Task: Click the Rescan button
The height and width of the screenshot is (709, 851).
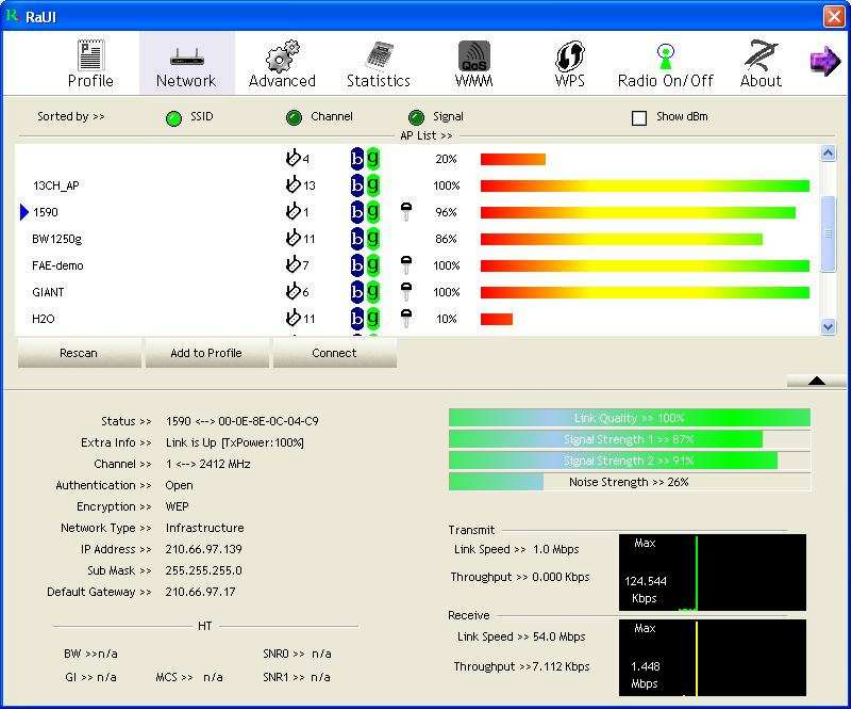Action: pyautogui.click(x=79, y=353)
